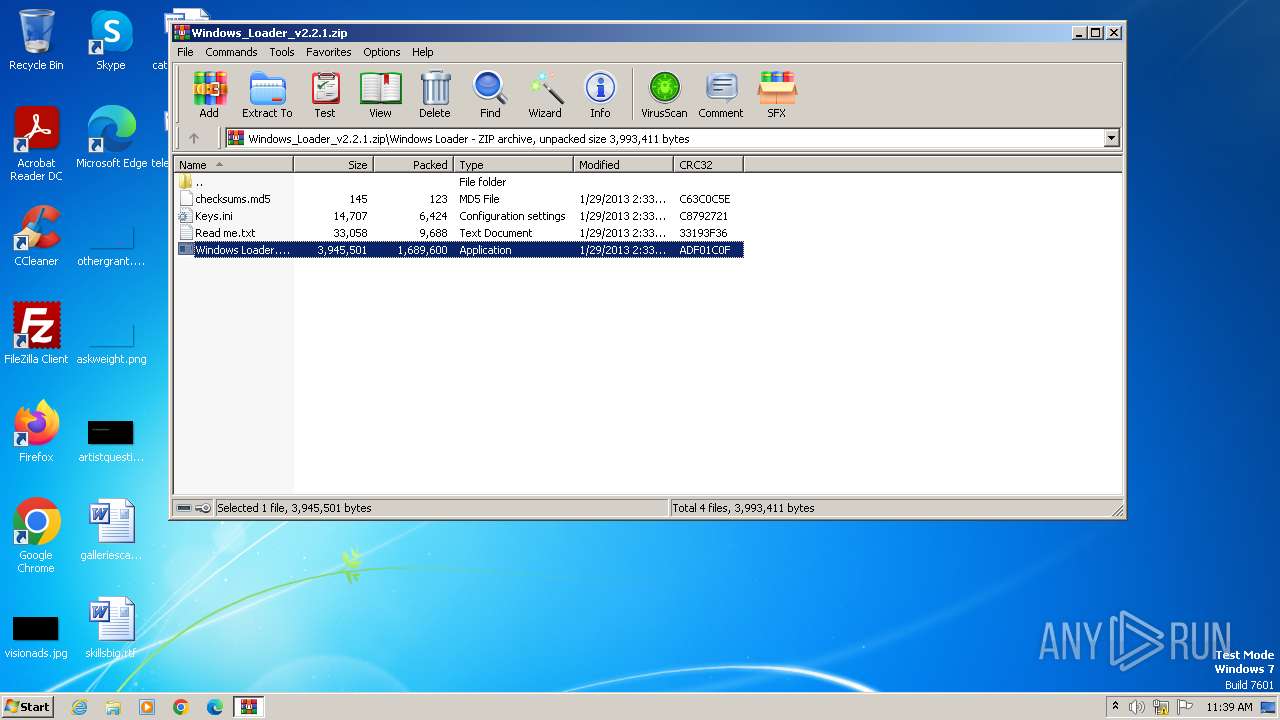The image size is (1280, 720).
Task: Sort by the CRC32 column header
Action: coord(708,165)
